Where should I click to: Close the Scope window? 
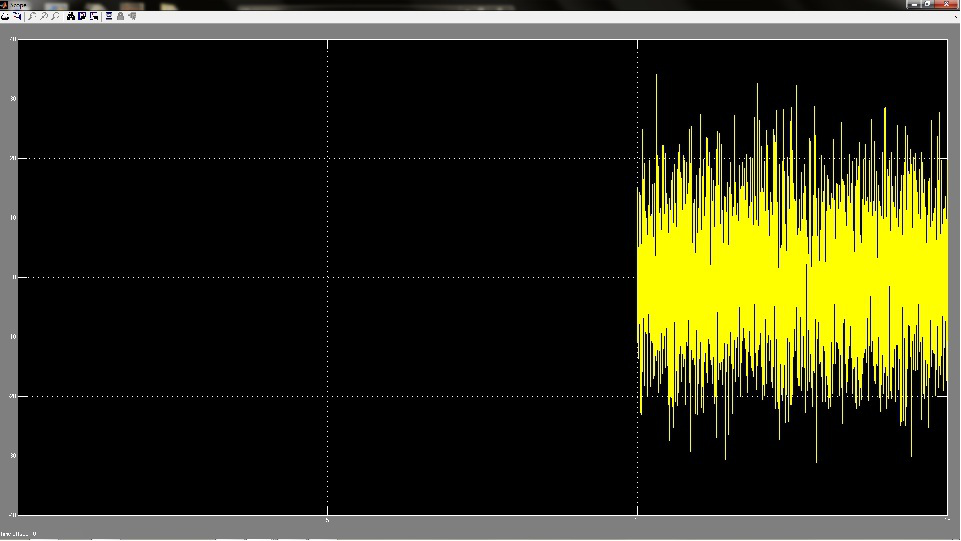[x=946, y=4]
